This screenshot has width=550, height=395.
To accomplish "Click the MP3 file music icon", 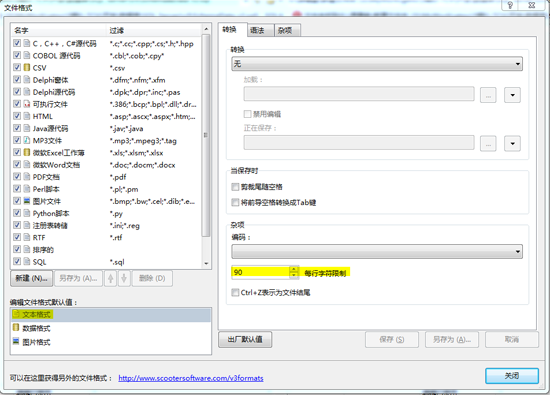I will [x=27, y=140].
